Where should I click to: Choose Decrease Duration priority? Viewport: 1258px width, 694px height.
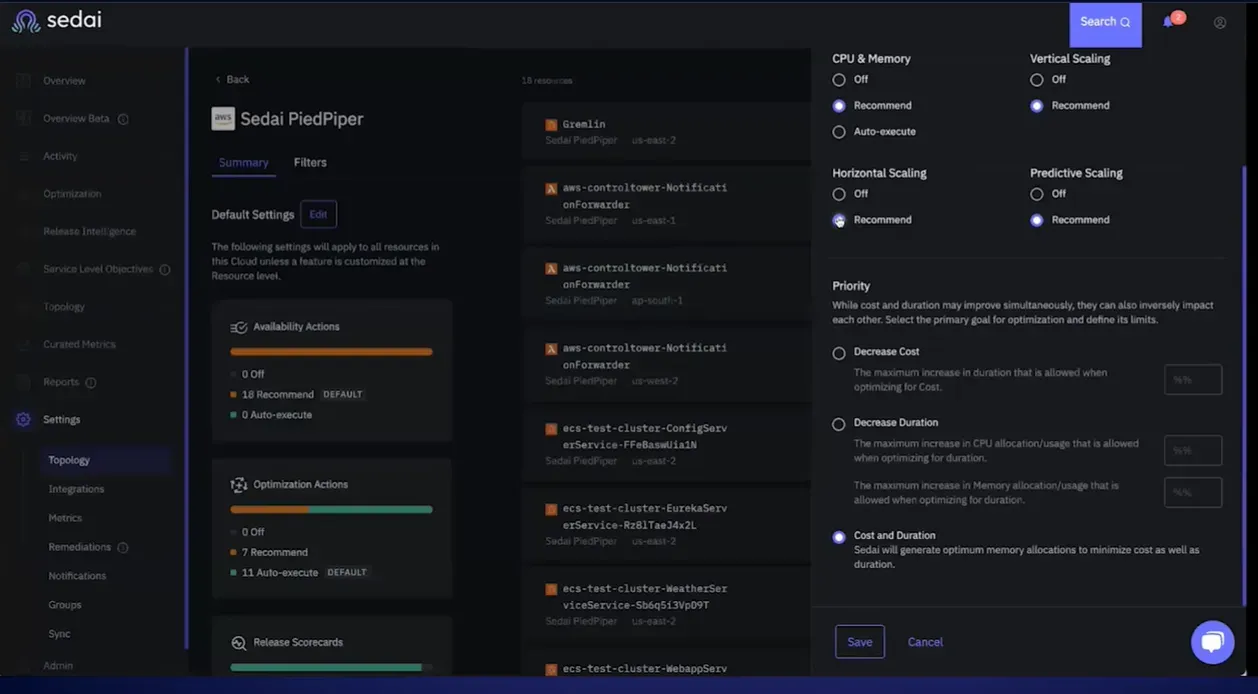(839, 424)
